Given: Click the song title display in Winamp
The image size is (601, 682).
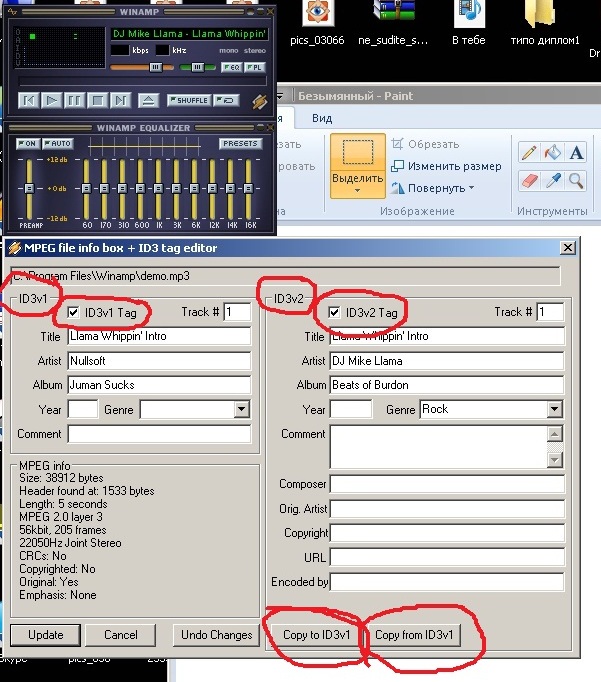Looking at the screenshot, I should click(x=189, y=34).
